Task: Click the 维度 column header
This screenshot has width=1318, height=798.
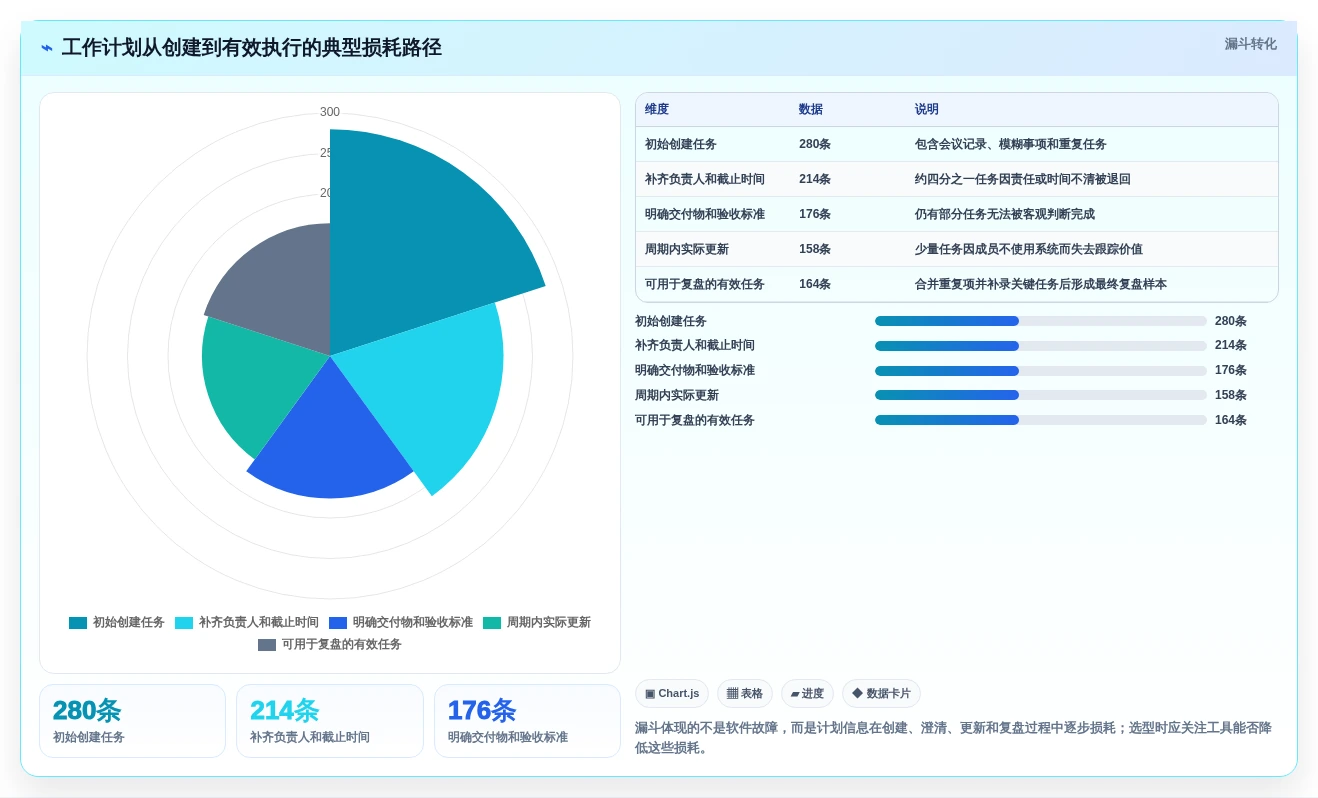Action: tap(657, 110)
